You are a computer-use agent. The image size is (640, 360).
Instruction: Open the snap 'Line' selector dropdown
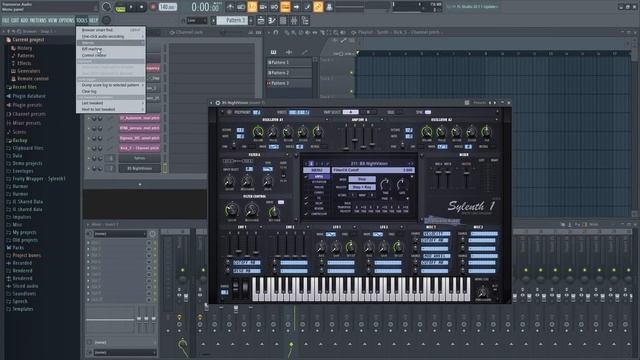pos(196,20)
